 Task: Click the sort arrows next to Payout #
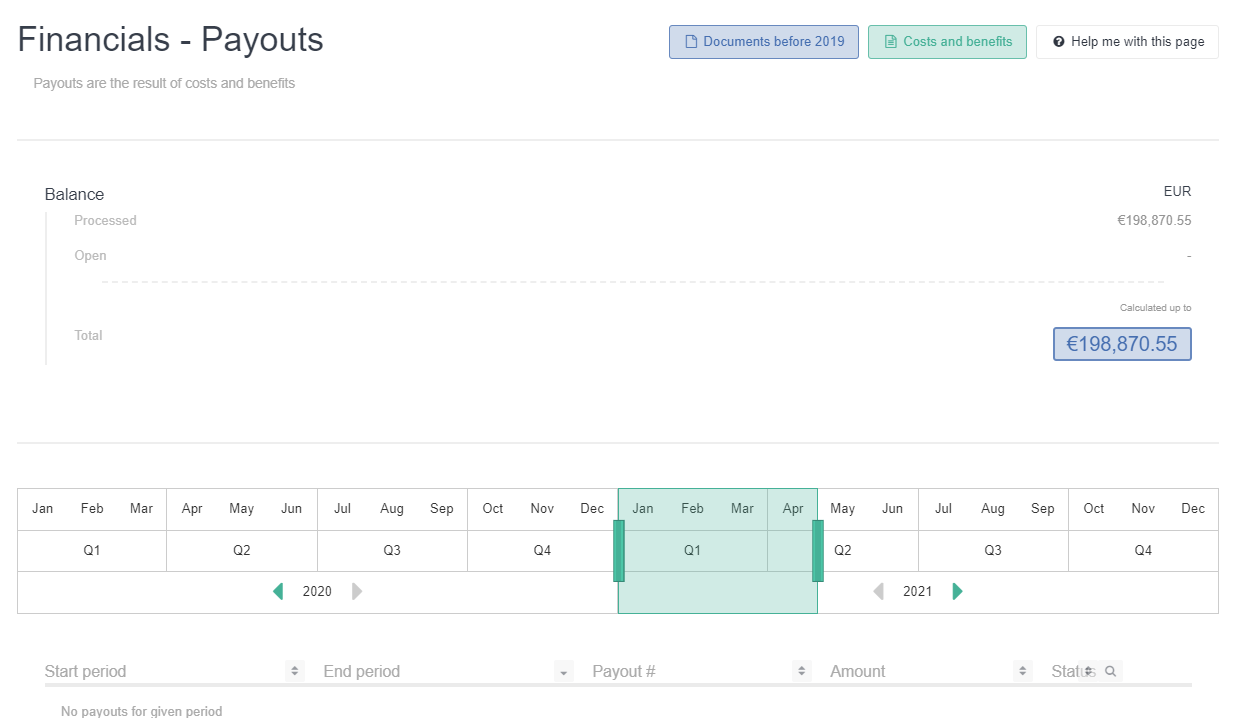pos(801,672)
